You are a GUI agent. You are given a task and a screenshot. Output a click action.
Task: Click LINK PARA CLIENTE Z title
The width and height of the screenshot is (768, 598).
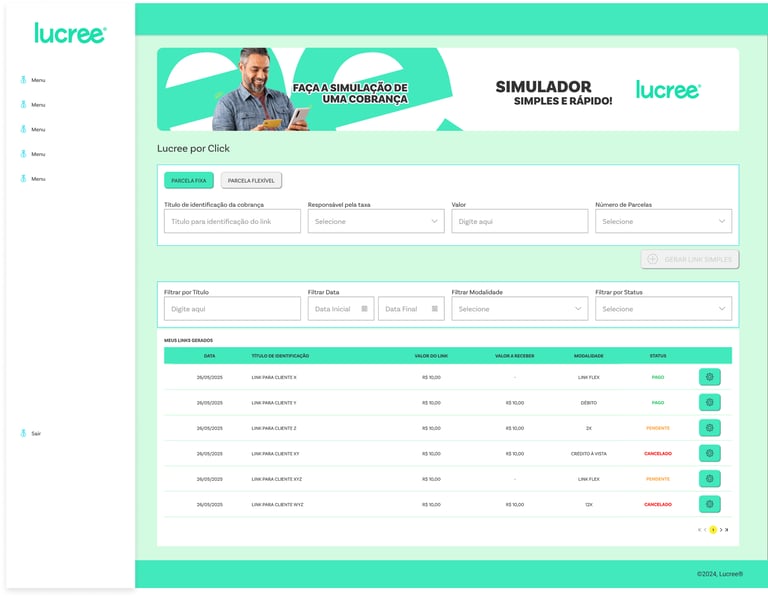(274, 429)
